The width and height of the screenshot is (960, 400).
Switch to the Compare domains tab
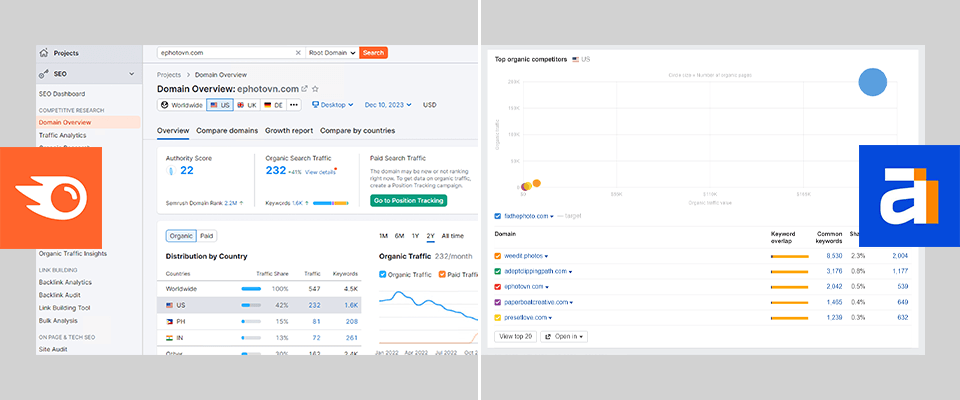227,130
